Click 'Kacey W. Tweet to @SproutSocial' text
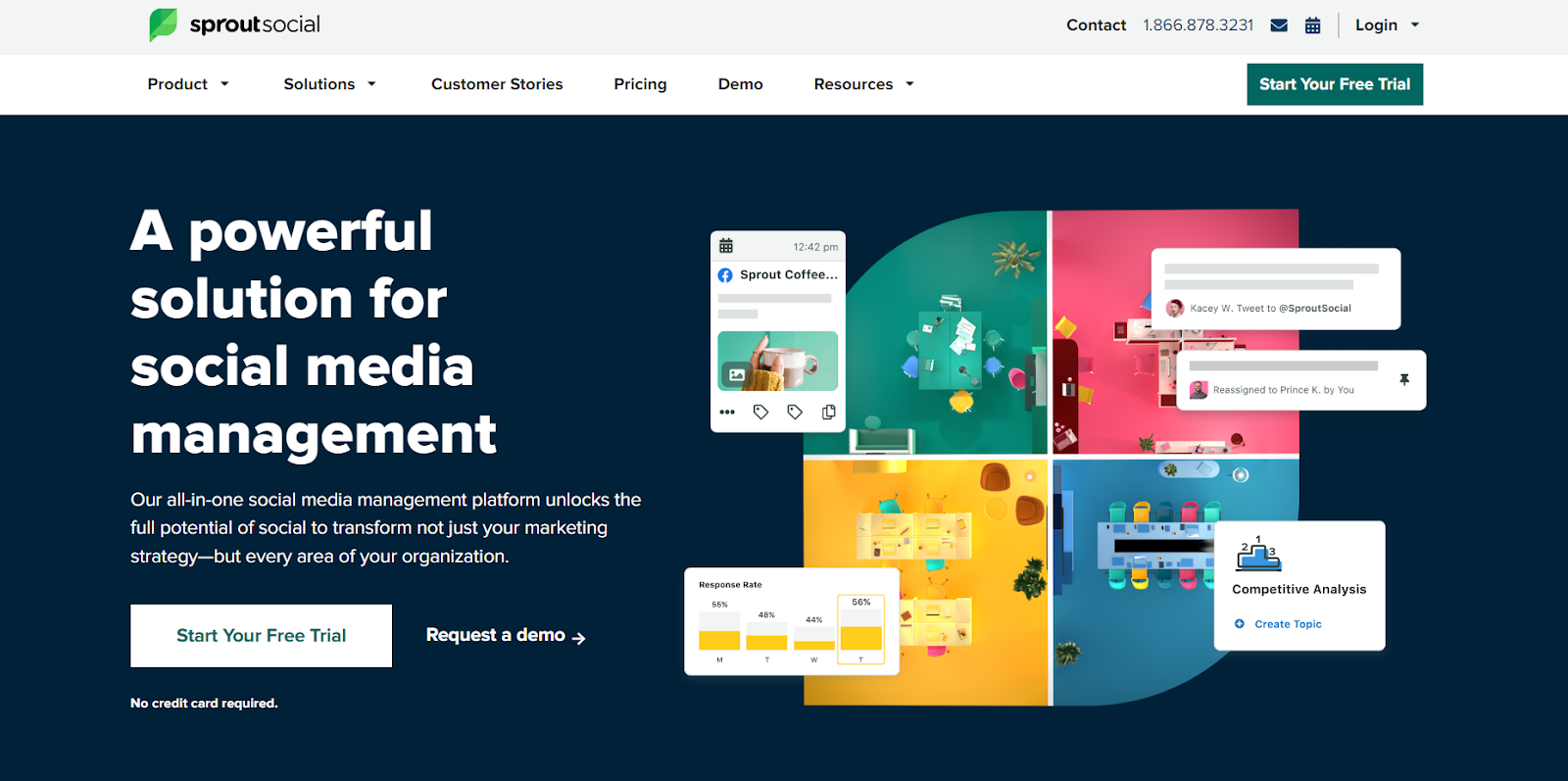Viewport: 1568px width, 781px height. [1270, 309]
